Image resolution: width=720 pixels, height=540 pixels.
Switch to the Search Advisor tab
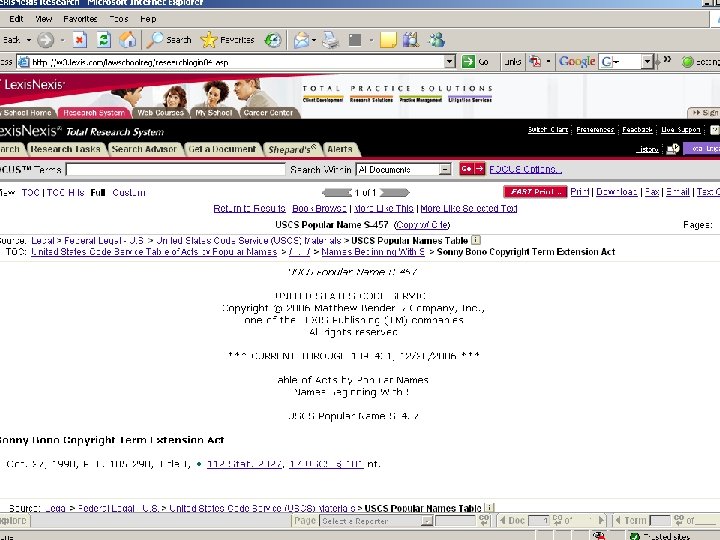(144, 149)
